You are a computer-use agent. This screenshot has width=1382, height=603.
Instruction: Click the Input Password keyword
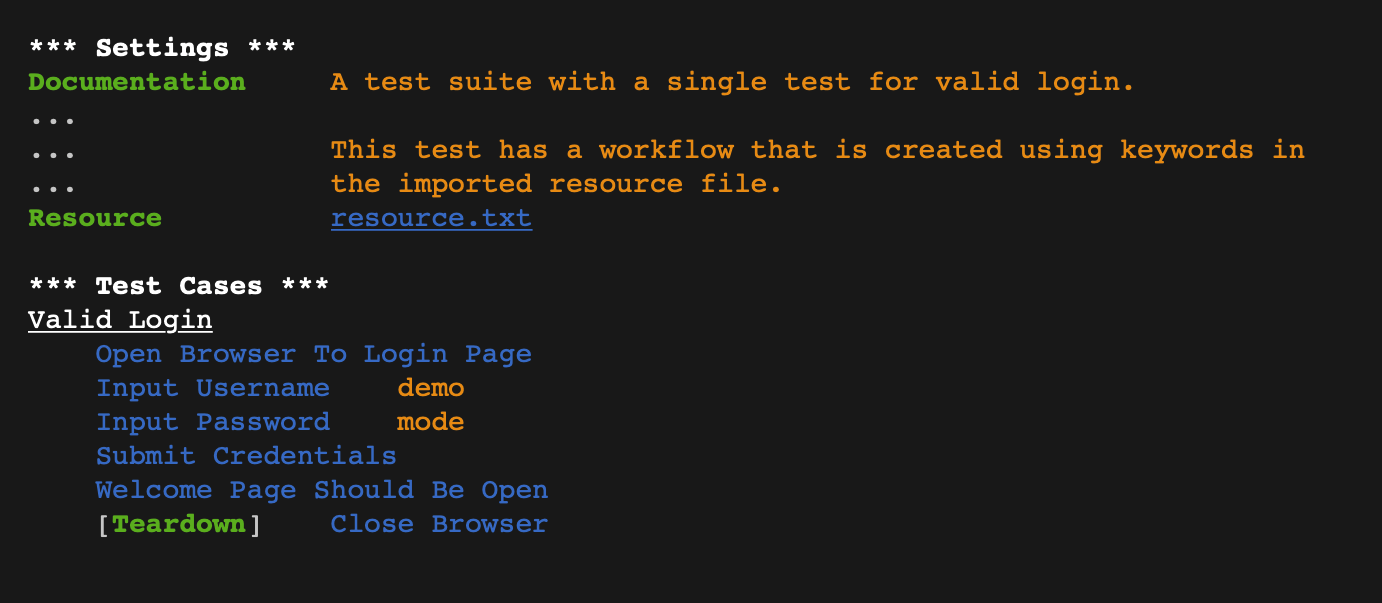[212, 422]
